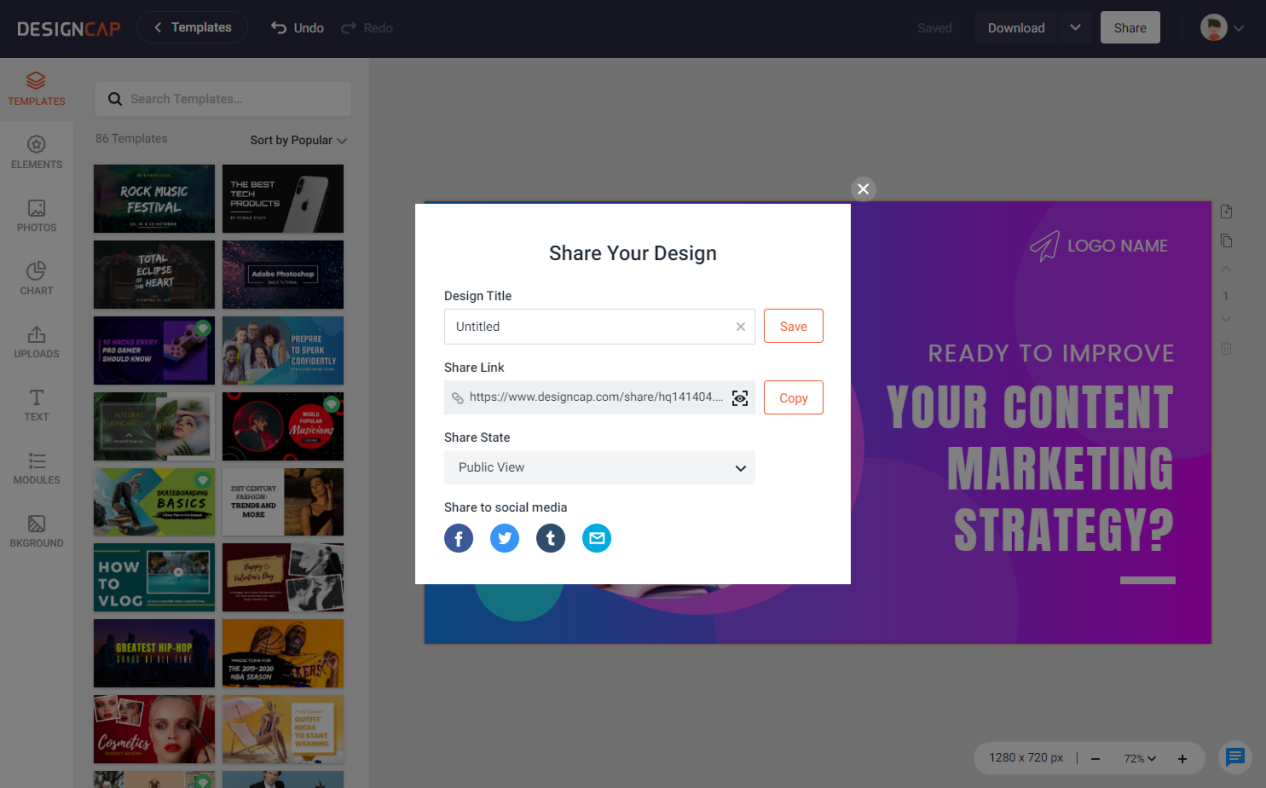This screenshot has height=788, width=1266.
Task: Open the Templates sidebar tab
Action: pos(36,89)
